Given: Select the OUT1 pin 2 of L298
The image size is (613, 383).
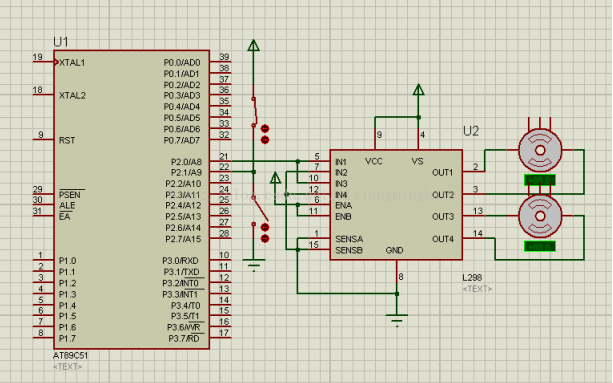Looking at the screenshot, I should [x=473, y=171].
